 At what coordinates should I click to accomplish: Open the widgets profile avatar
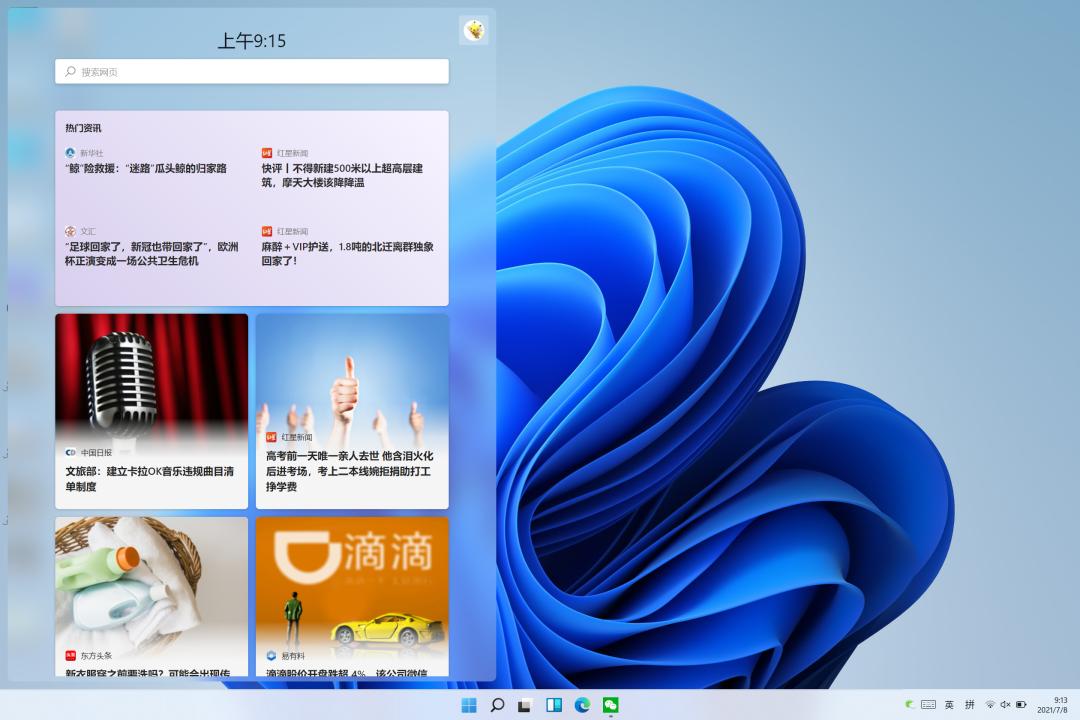(474, 31)
